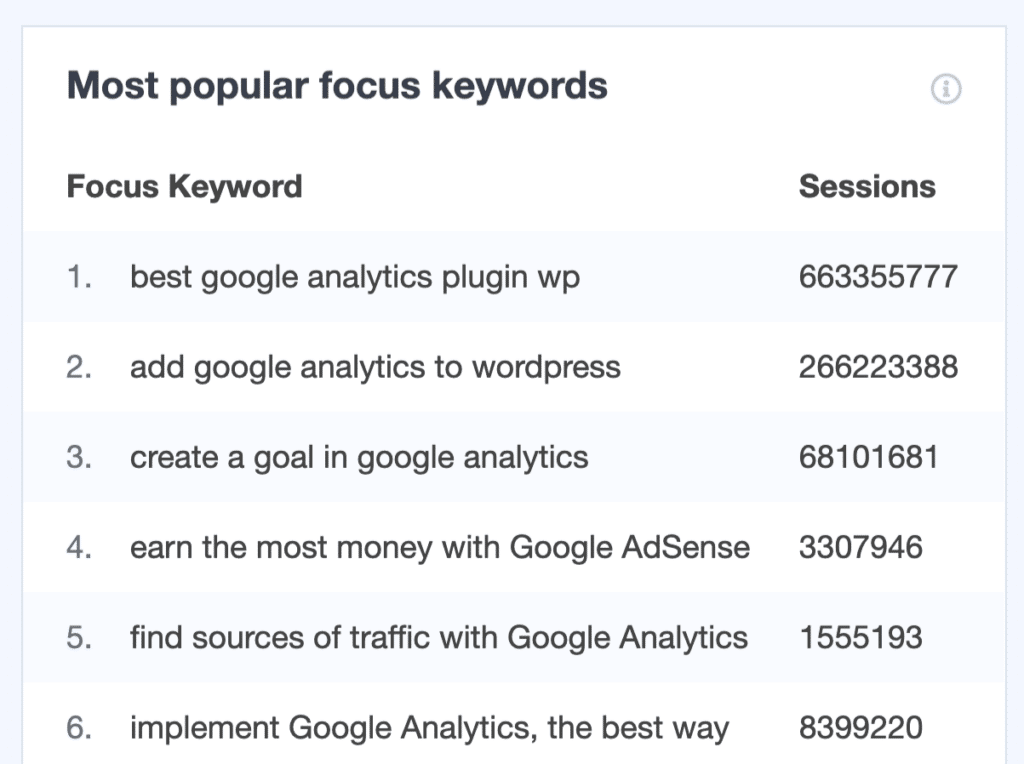Select 'find sources of traffic with Google Analytics'
Viewport: 1024px width, 764px height.
[438, 637]
